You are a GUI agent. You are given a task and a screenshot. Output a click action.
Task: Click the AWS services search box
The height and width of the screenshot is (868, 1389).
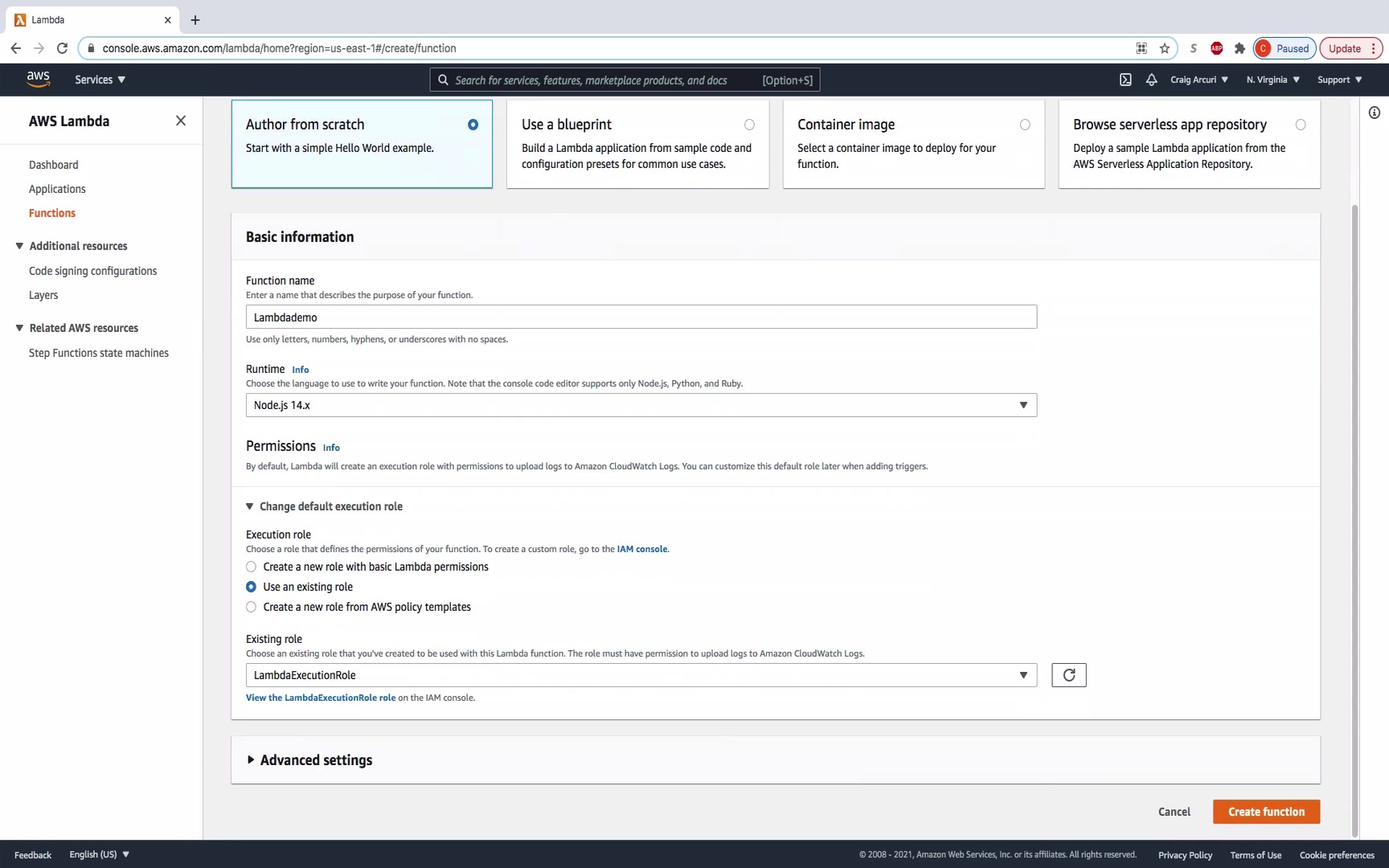pyautogui.click(x=625, y=80)
